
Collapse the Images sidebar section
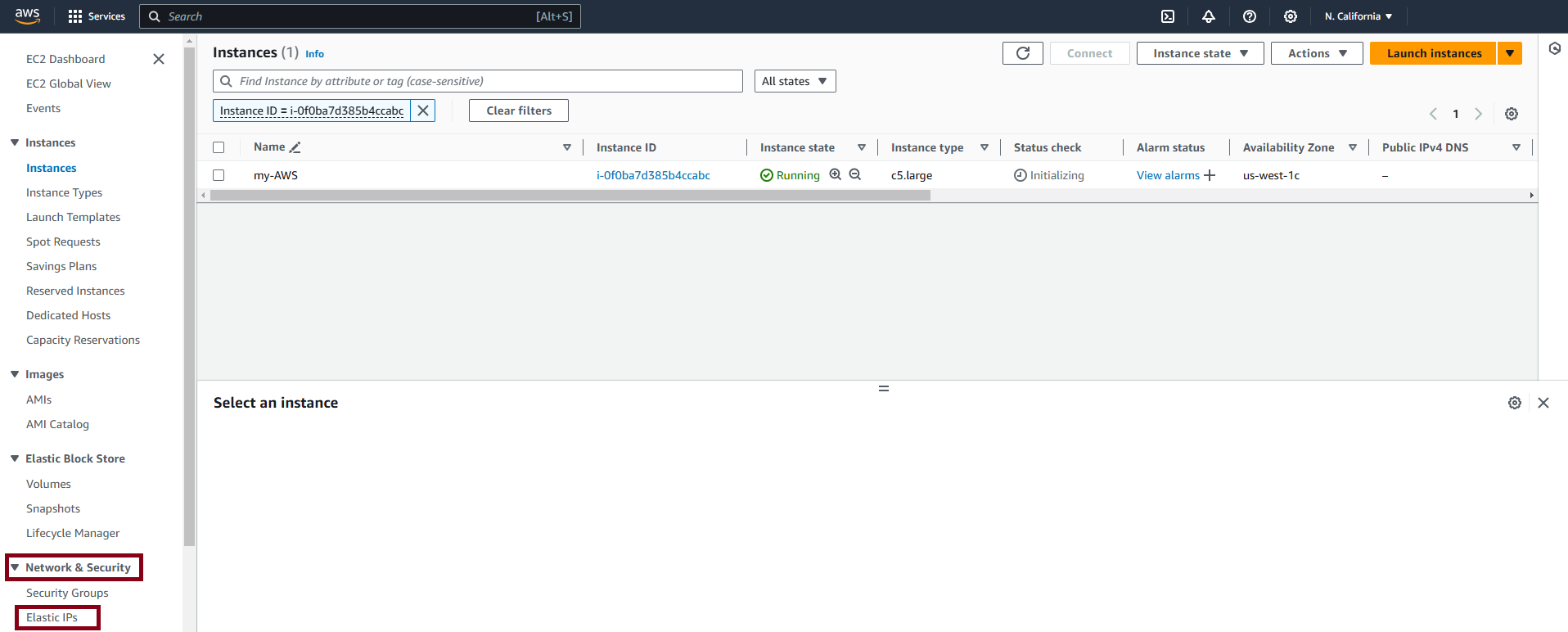15,374
